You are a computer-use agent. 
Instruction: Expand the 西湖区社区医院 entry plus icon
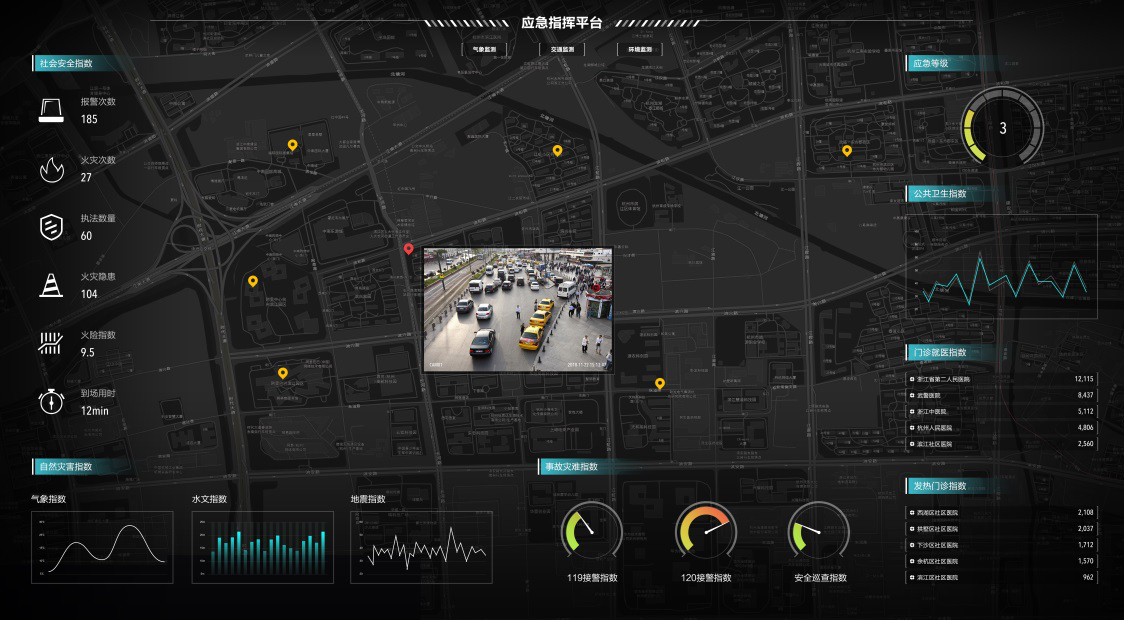[x=911, y=512]
